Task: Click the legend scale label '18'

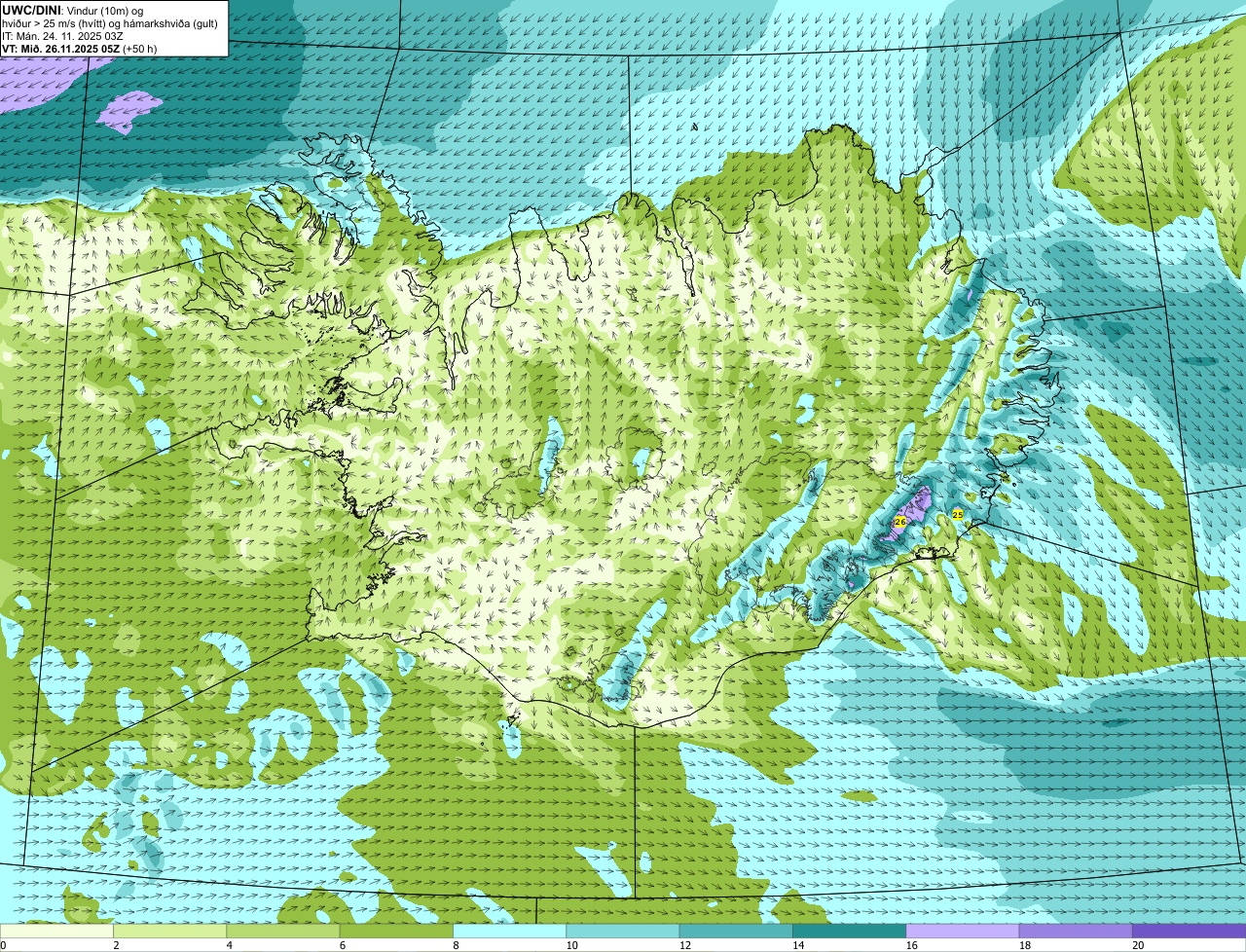Action: click(1024, 945)
